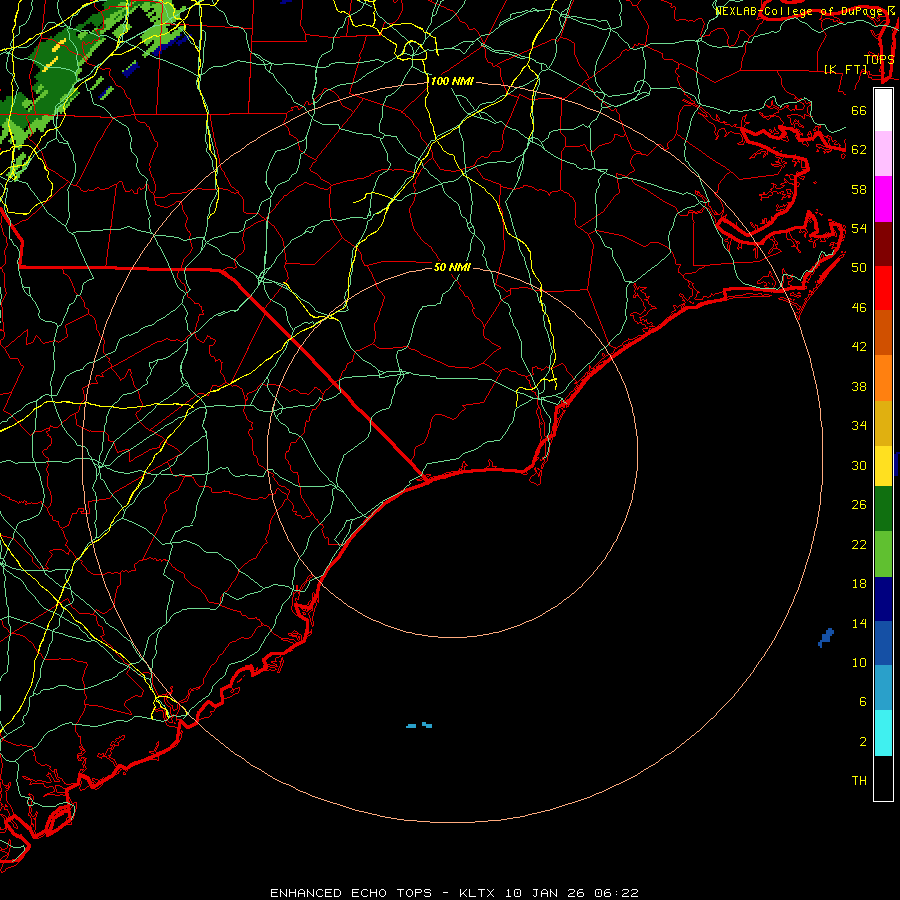Click the KLTX station identifier
This screenshot has width=900, height=900.
pyautogui.click(x=478, y=893)
